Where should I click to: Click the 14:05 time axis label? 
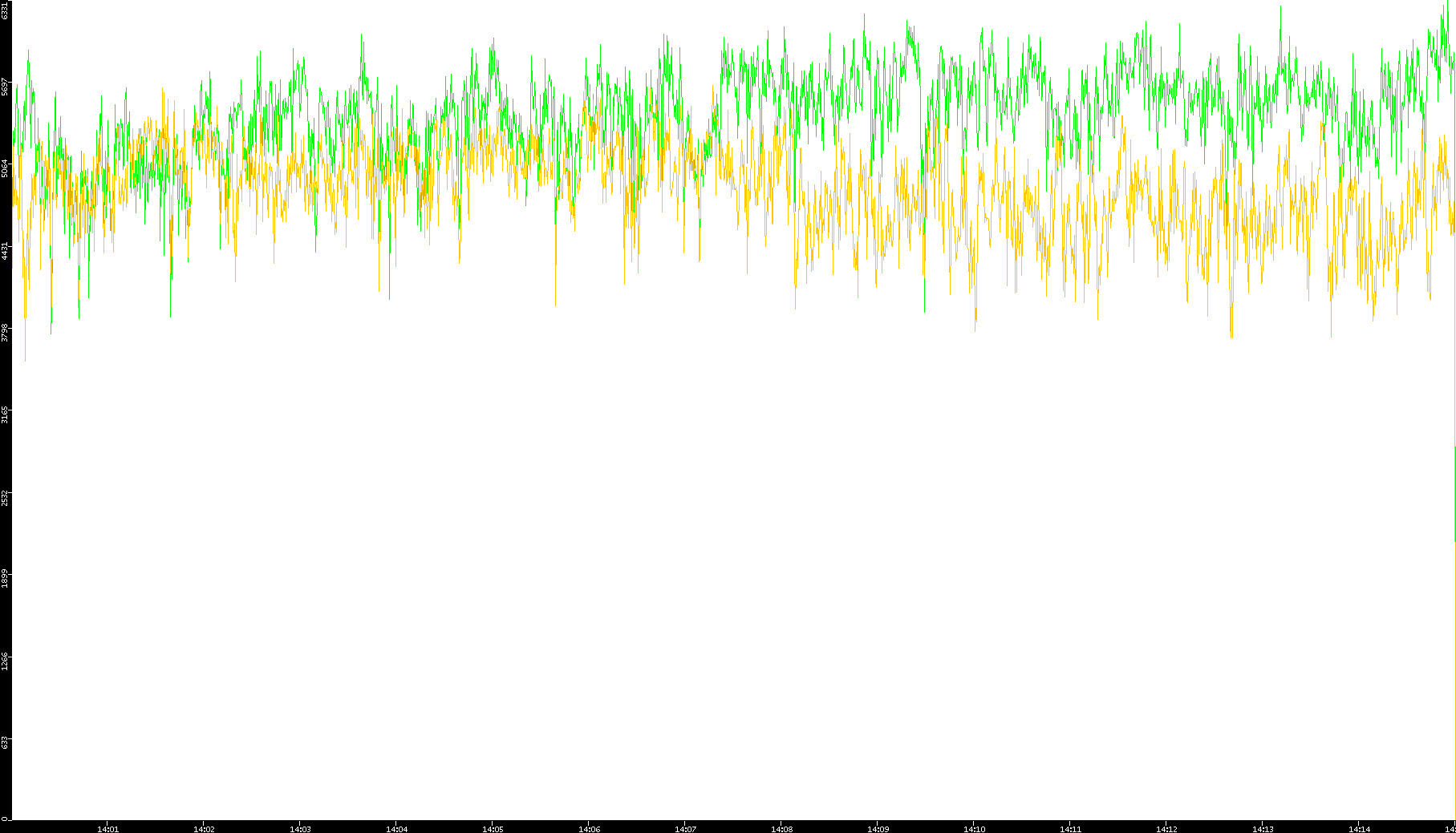tap(493, 828)
